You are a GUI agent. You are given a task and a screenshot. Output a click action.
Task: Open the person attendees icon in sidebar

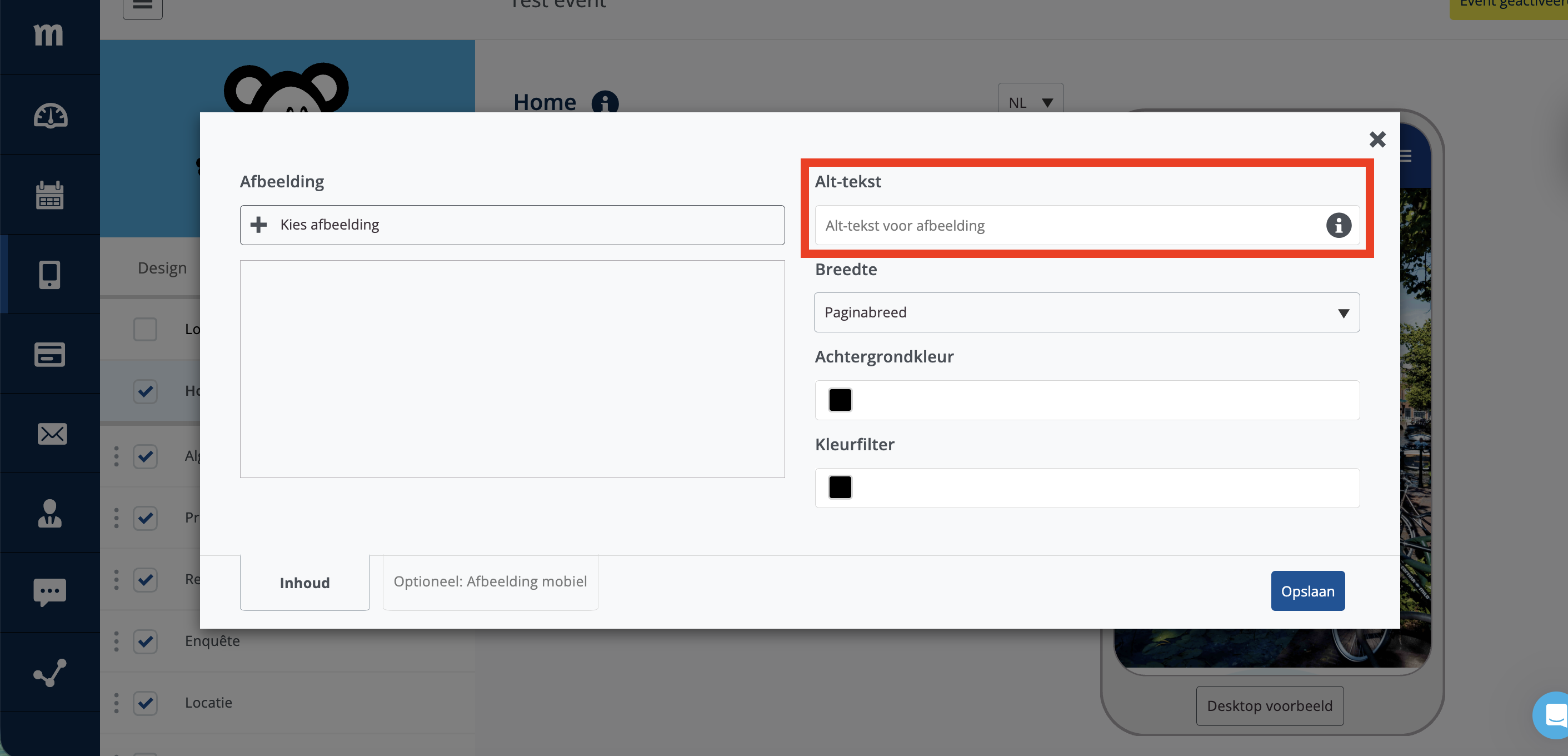pos(50,513)
